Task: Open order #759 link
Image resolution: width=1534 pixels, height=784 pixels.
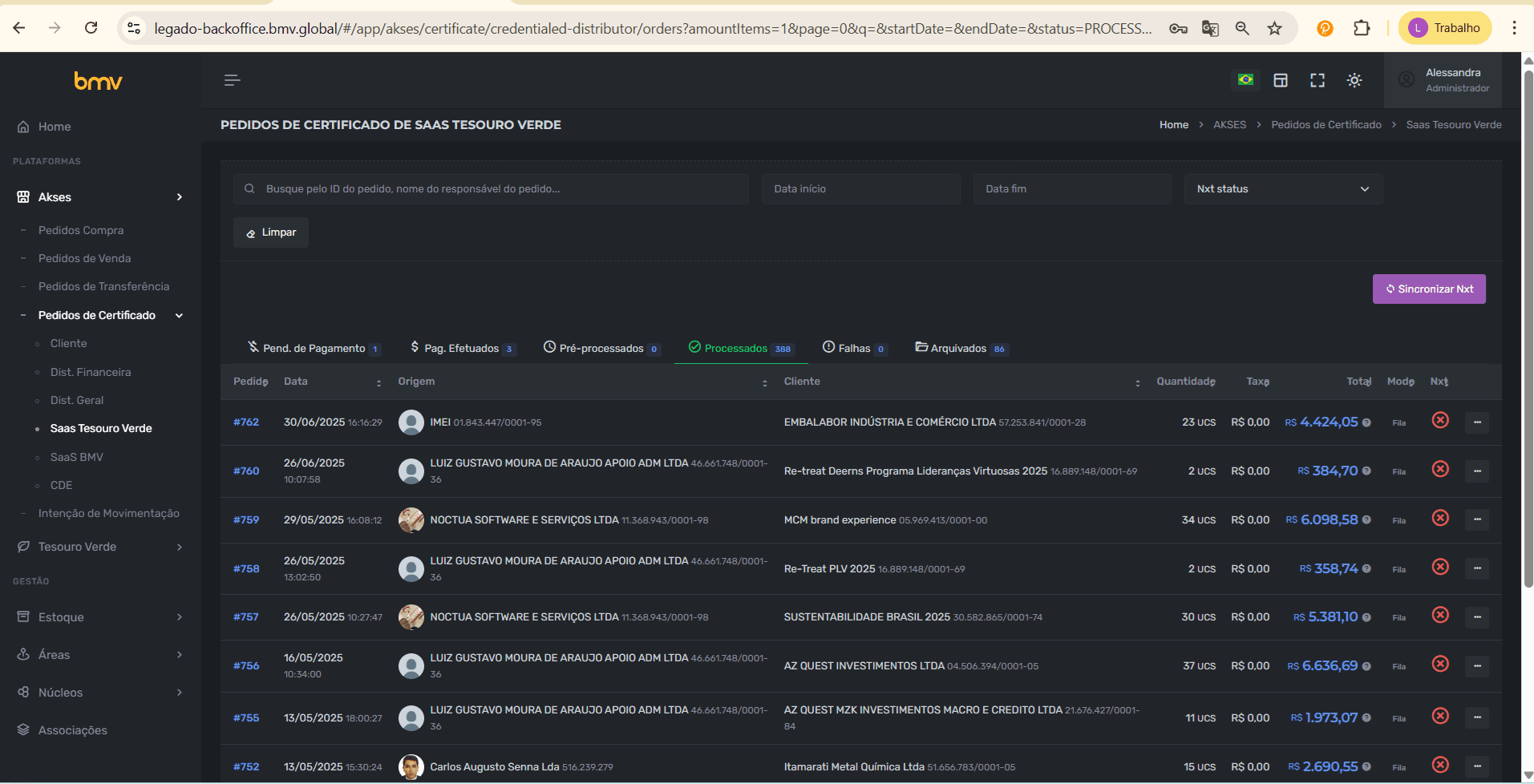Action: 246,520
